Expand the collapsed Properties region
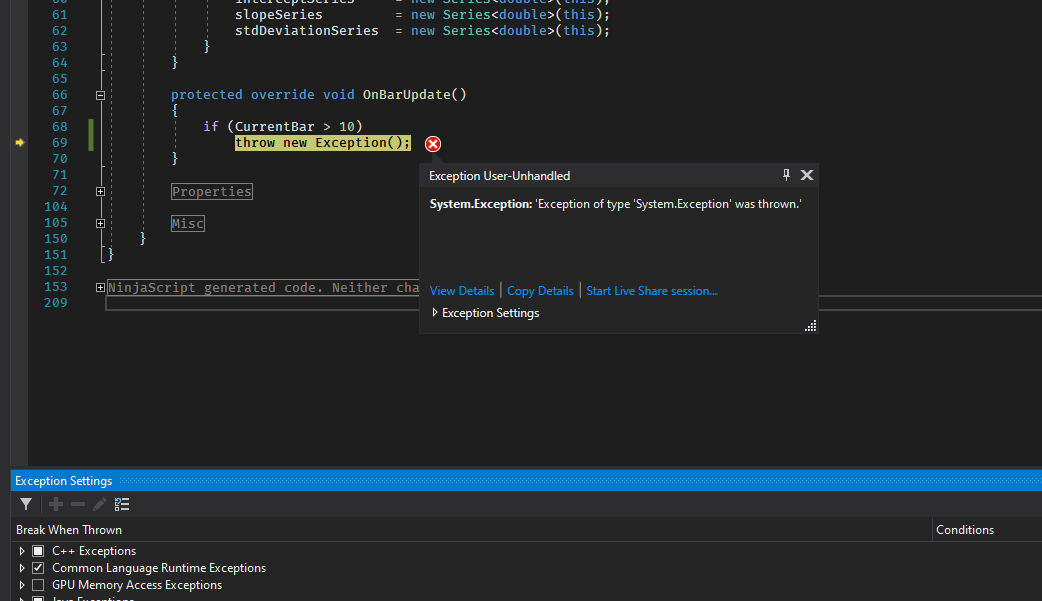This screenshot has height=601, width=1042. coord(100,191)
